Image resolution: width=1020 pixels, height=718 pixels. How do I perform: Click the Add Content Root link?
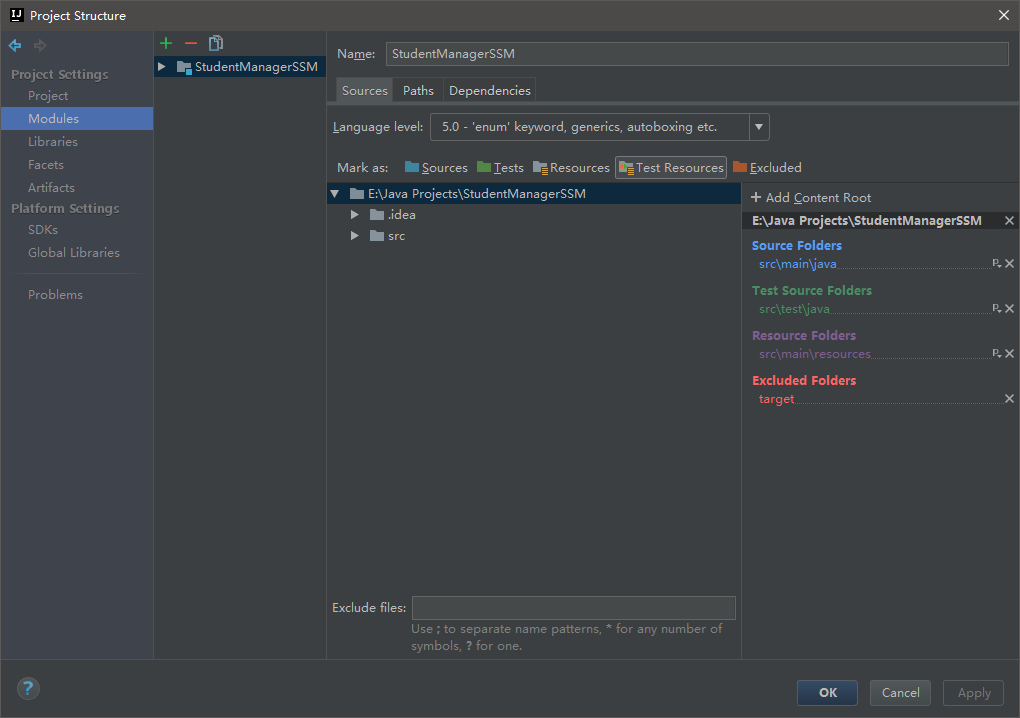point(810,198)
